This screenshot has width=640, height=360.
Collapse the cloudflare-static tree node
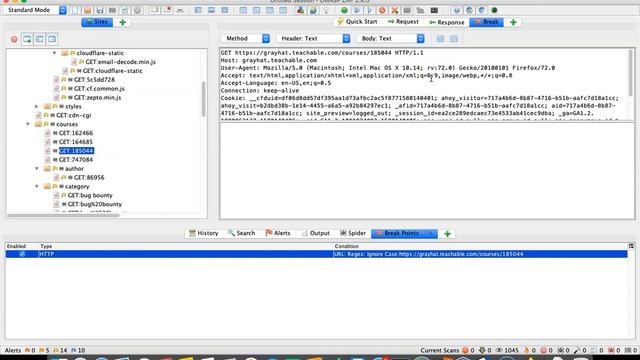(x=54, y=53)
